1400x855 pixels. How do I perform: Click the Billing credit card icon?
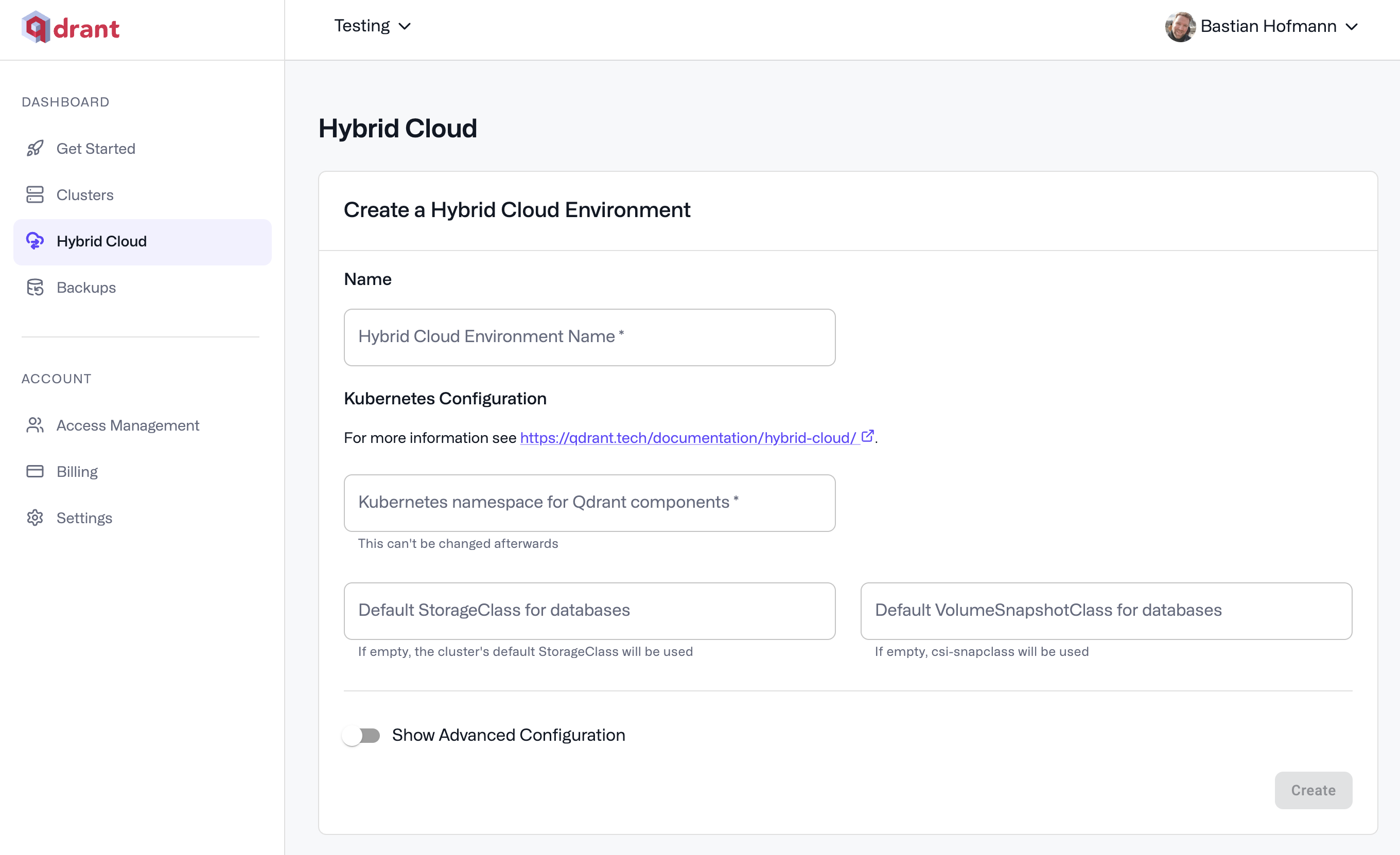pyautogui.click(x=35, y=471)
